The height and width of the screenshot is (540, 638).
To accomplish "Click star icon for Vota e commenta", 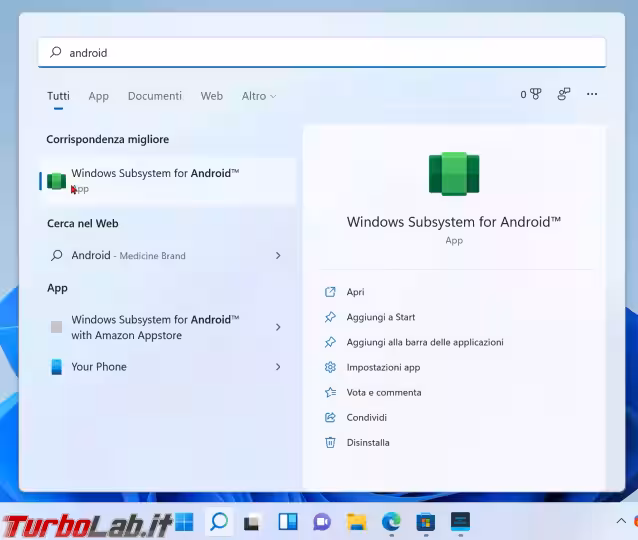I will 330,393.
